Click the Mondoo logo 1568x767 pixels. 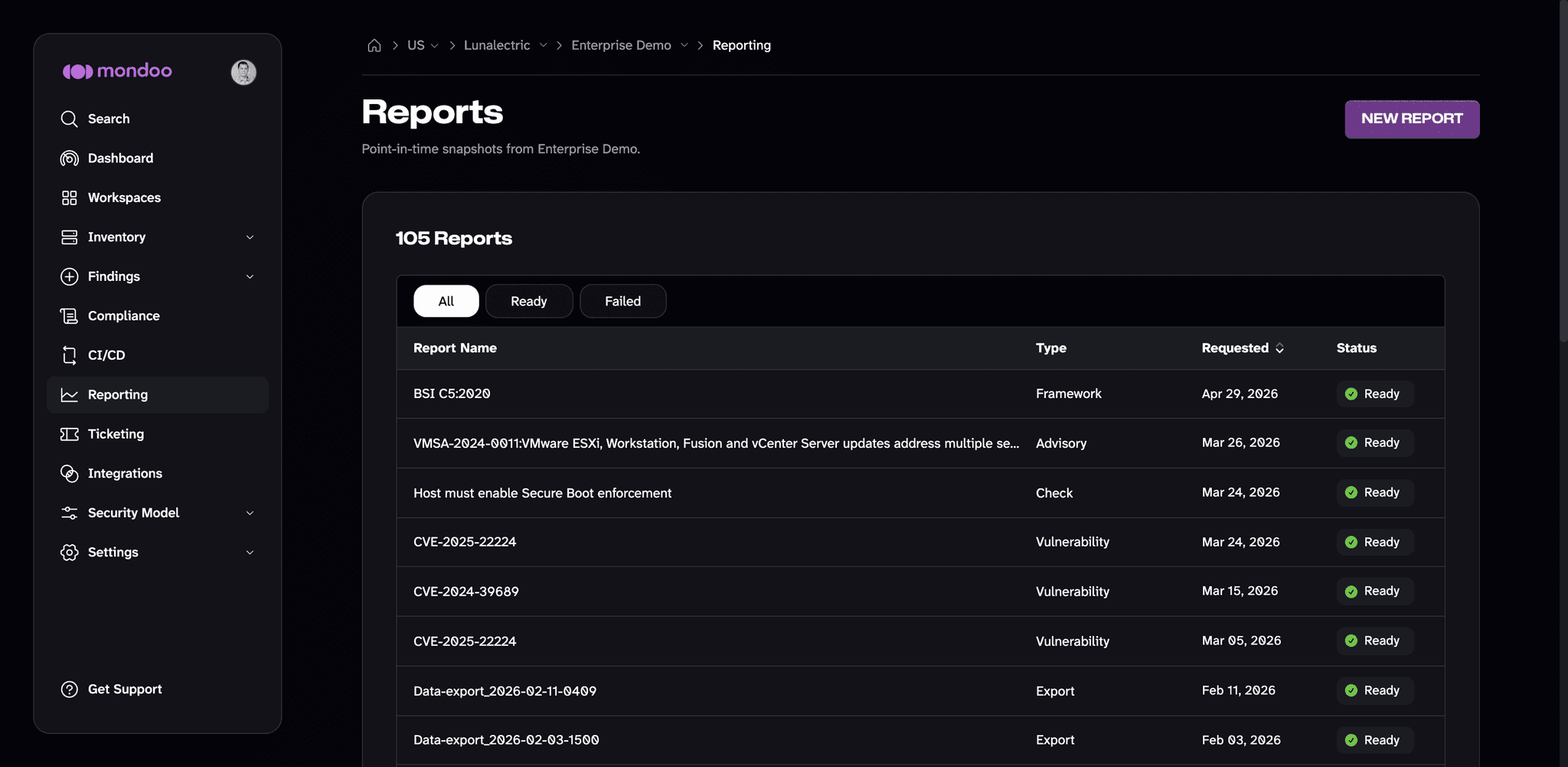(x=117, y=71)
